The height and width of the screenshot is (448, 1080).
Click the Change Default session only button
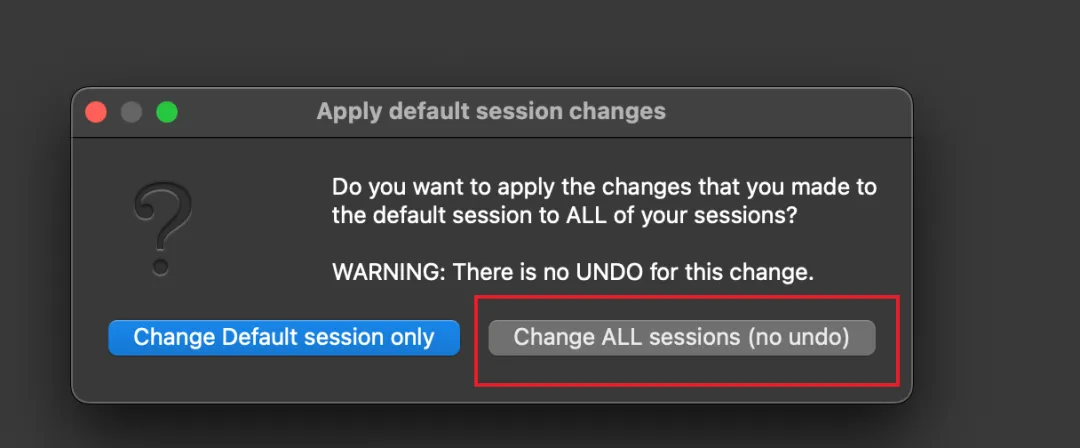(284, 338)
